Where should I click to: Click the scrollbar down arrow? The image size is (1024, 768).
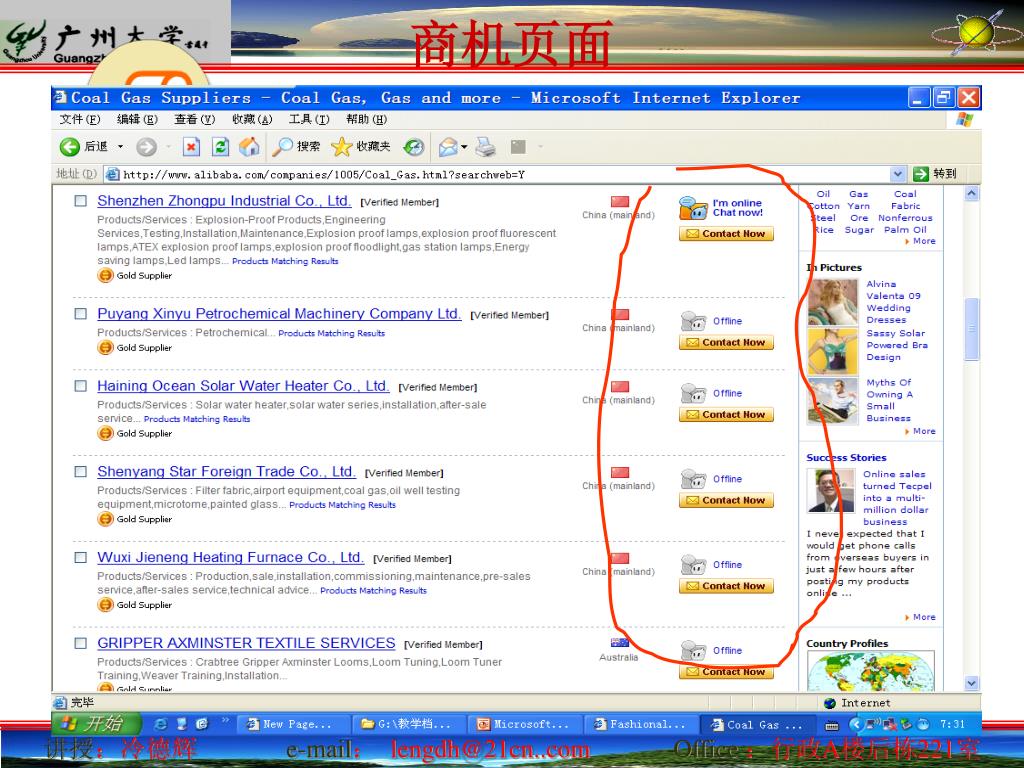tap(972, 683)
